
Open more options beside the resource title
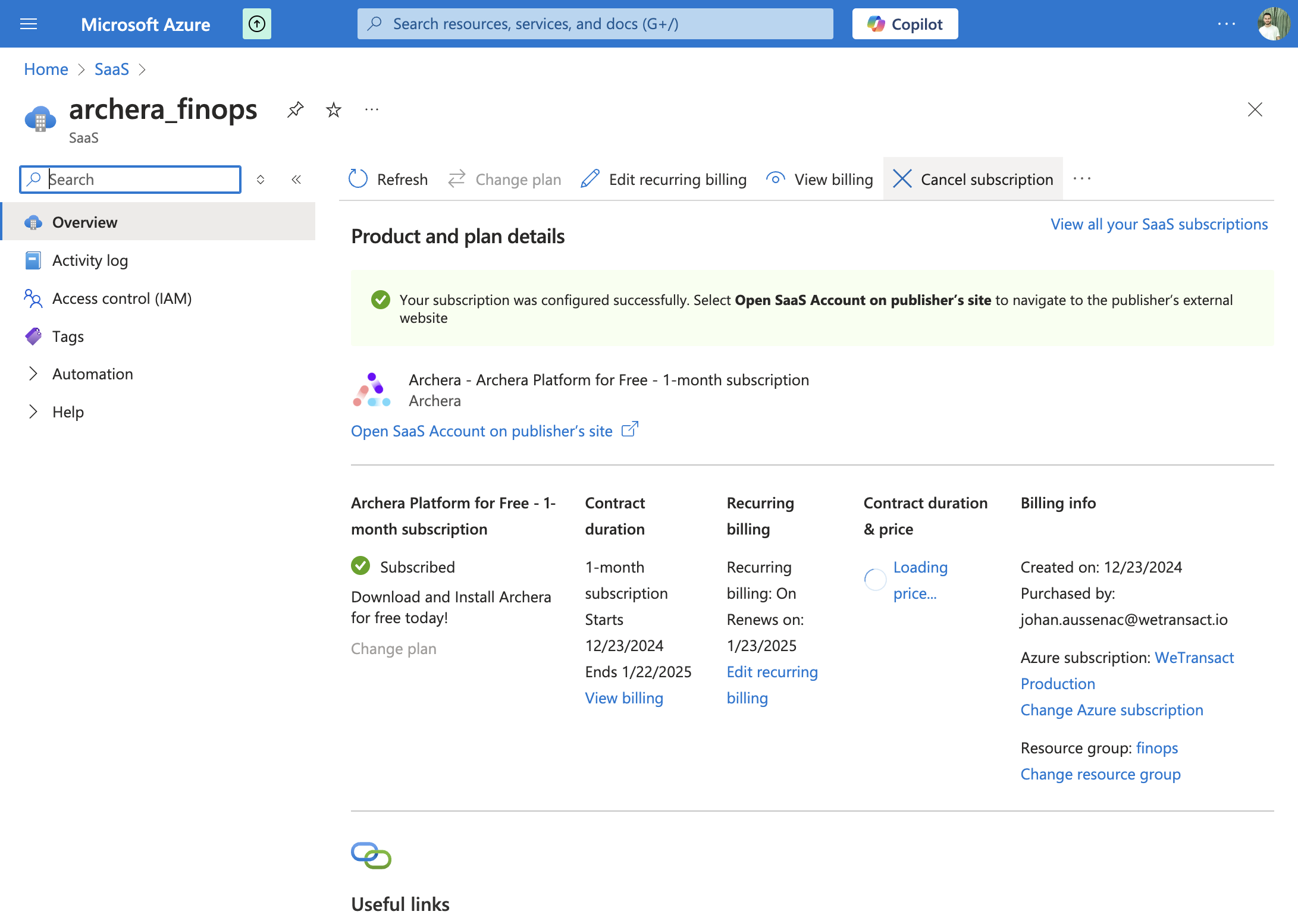click(372, 109)
